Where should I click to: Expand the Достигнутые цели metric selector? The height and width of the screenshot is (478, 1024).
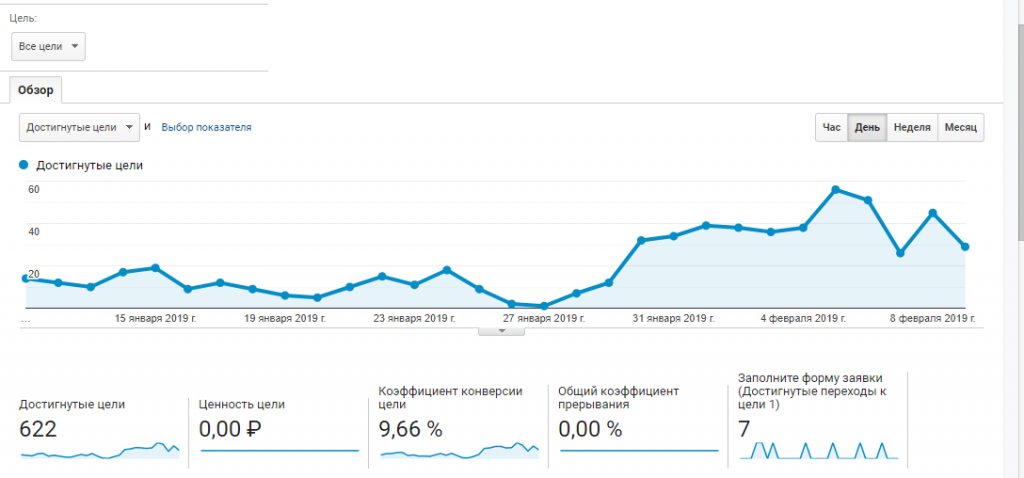79,128
